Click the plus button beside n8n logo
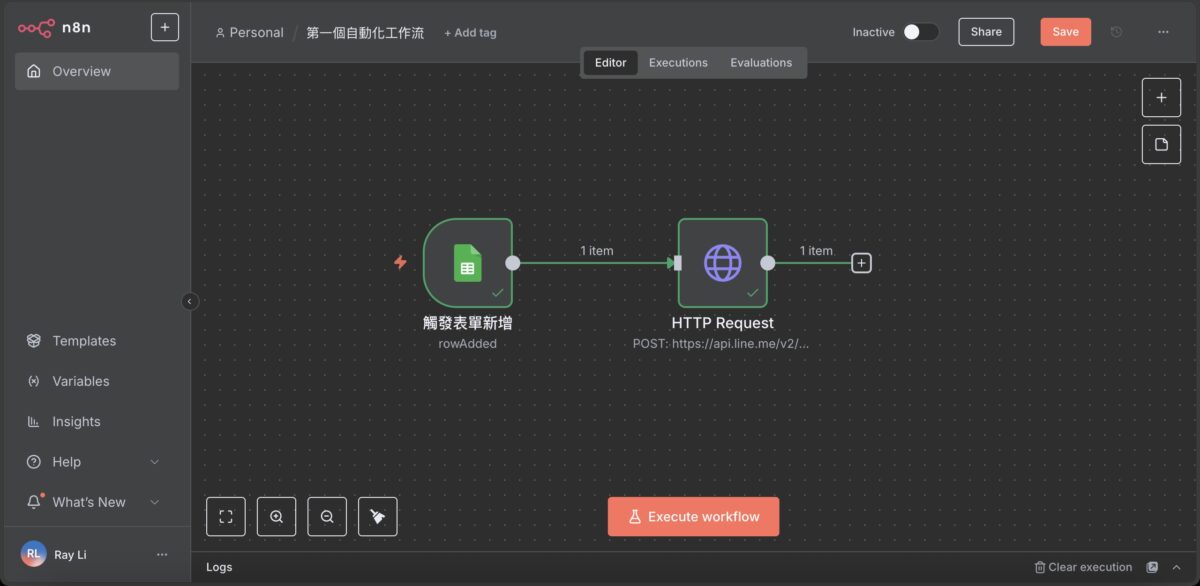 click(165, 27)
